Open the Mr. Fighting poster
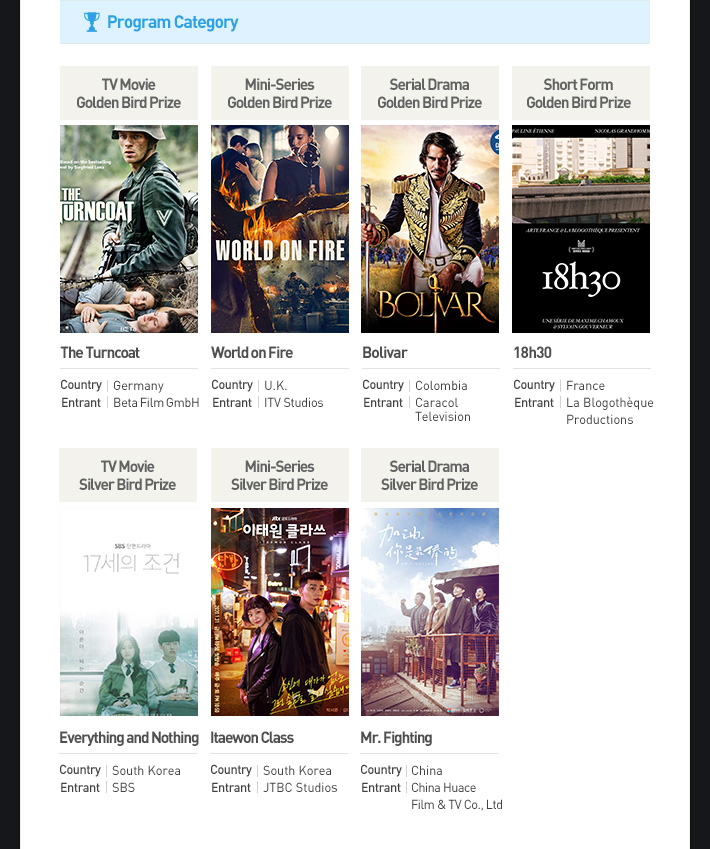The height and width of the screenshot is (849, 710). coord(430,612)
